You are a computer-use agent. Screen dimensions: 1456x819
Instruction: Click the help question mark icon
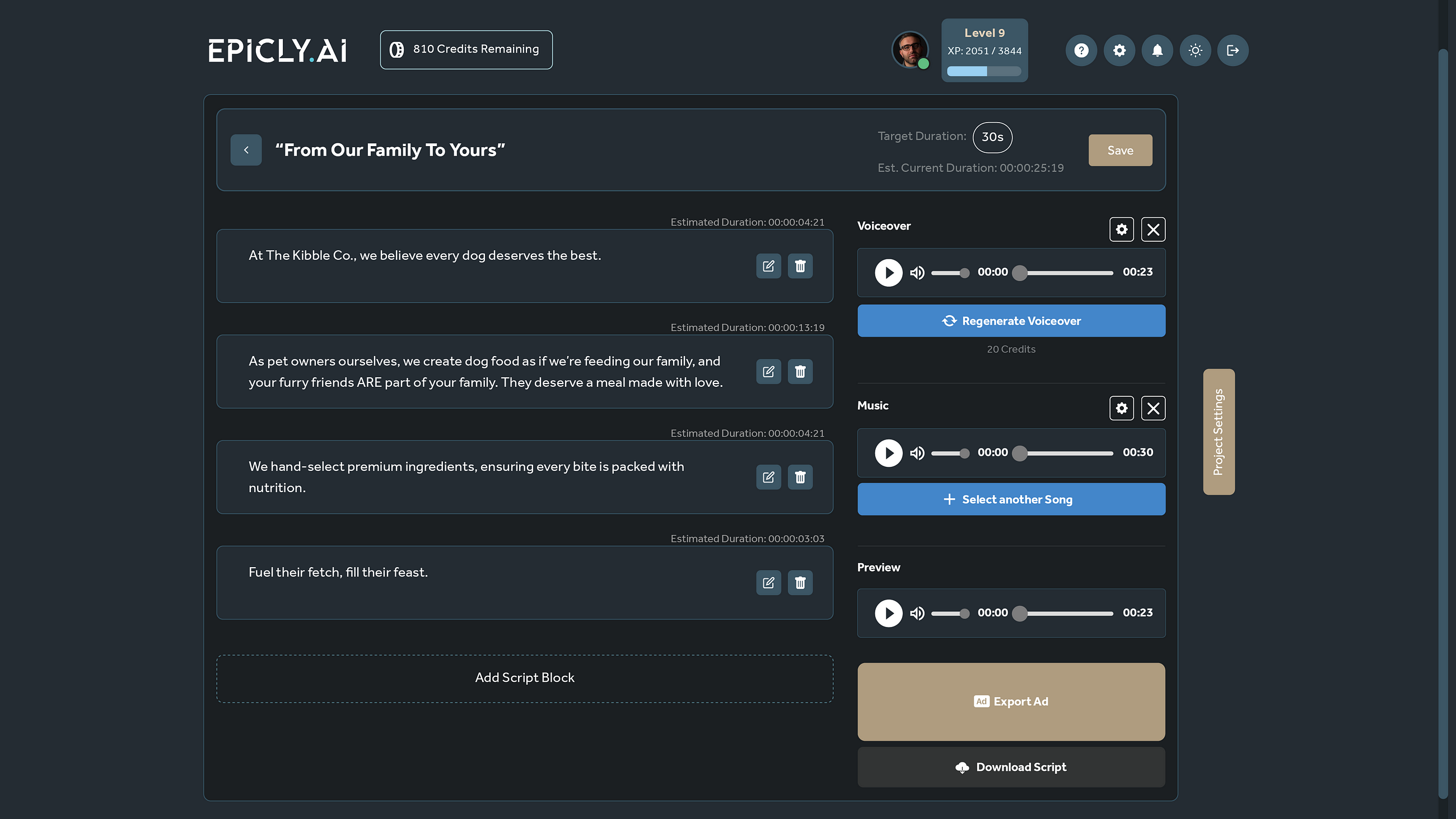click(1081, 50)
